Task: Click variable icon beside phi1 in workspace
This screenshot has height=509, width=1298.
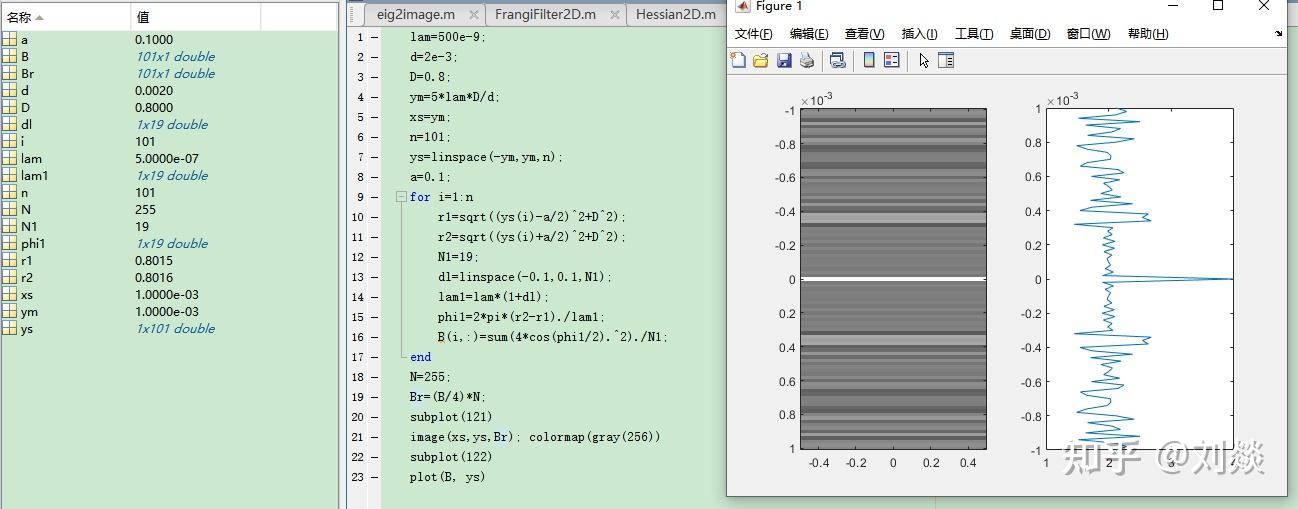Action: 9,244
